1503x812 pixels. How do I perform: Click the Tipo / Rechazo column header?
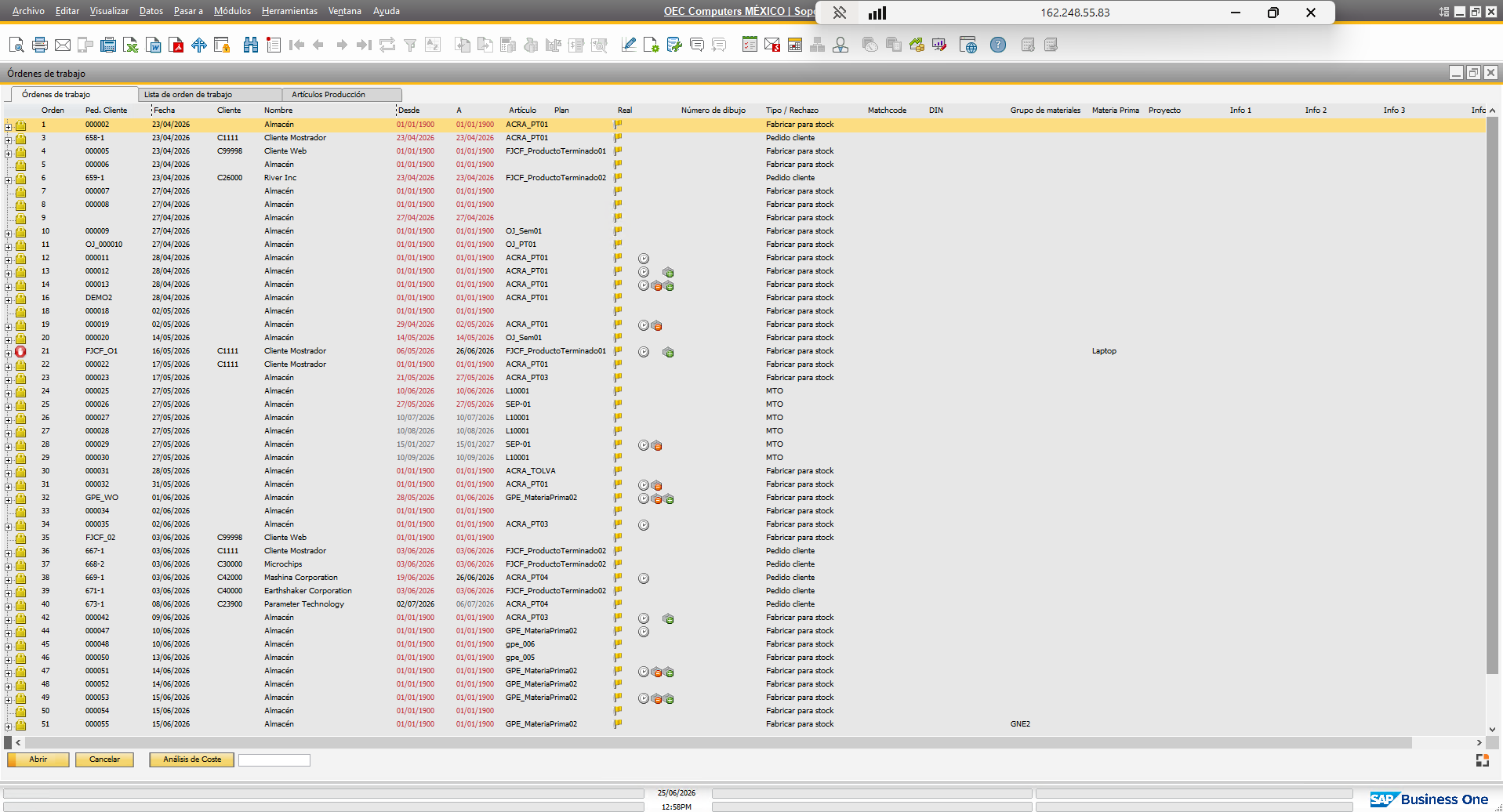(792, 111)
